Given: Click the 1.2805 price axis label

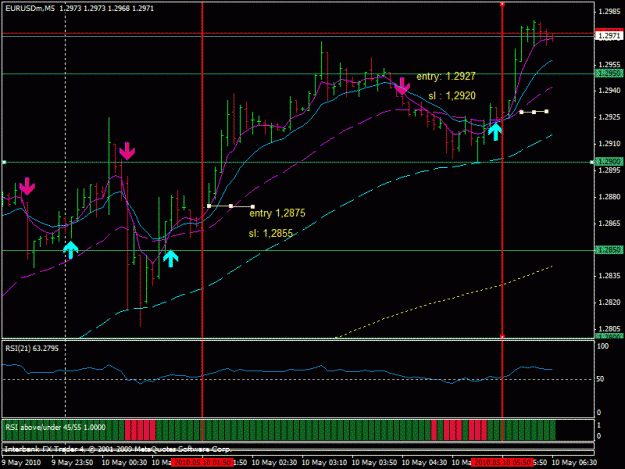Looking at the screenshot, I should pos(609,329).
